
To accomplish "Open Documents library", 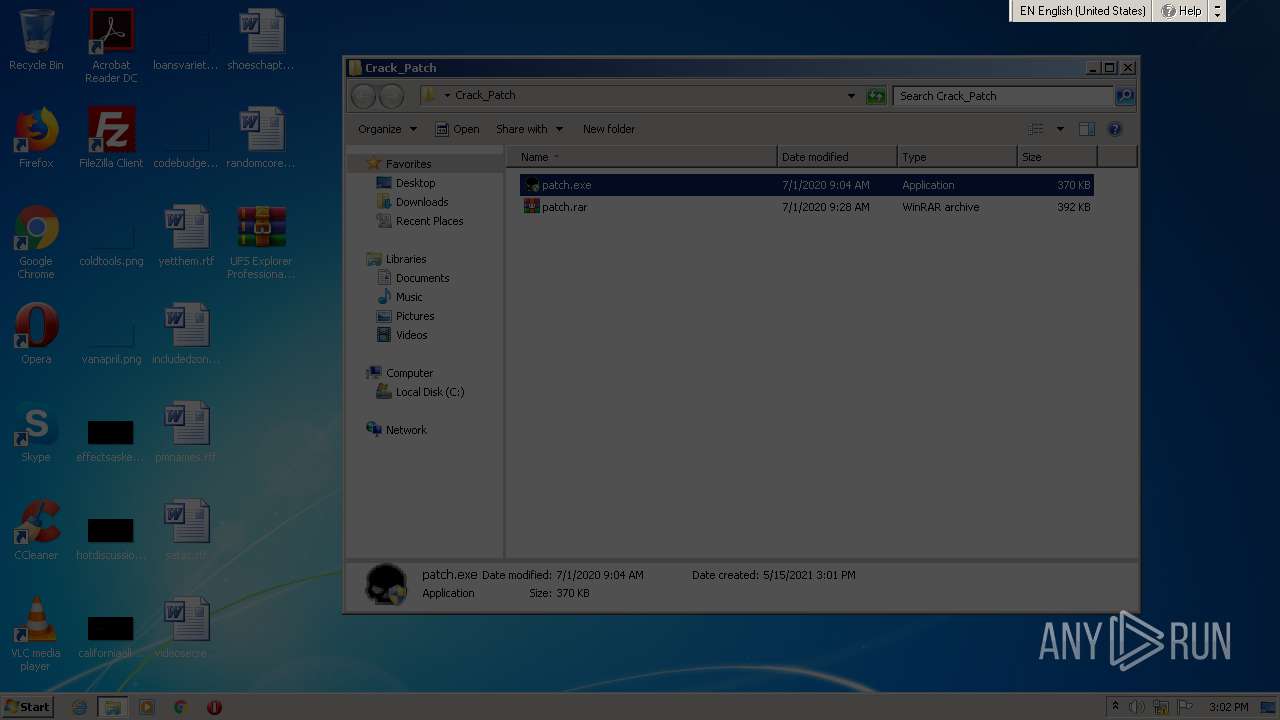I will point(422,278).
